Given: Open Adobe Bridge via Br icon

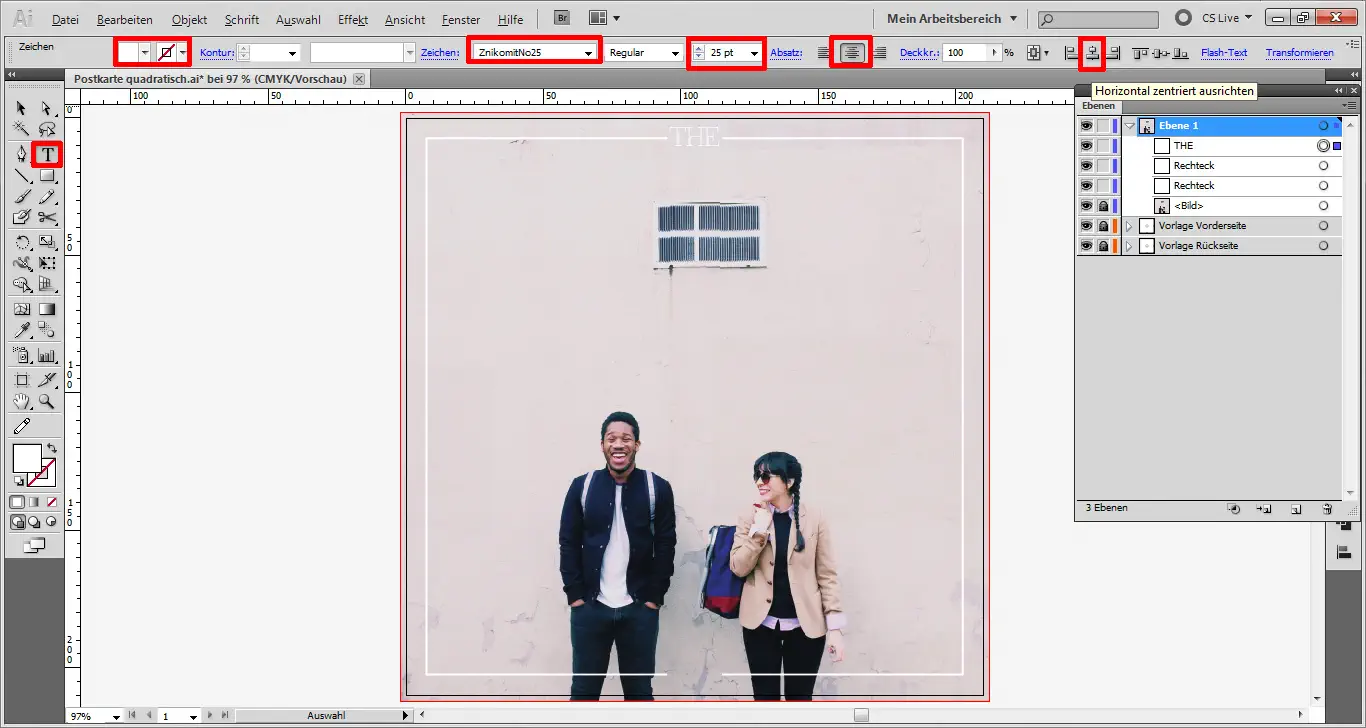Looking at the screenshot, I should click(563, 18).
